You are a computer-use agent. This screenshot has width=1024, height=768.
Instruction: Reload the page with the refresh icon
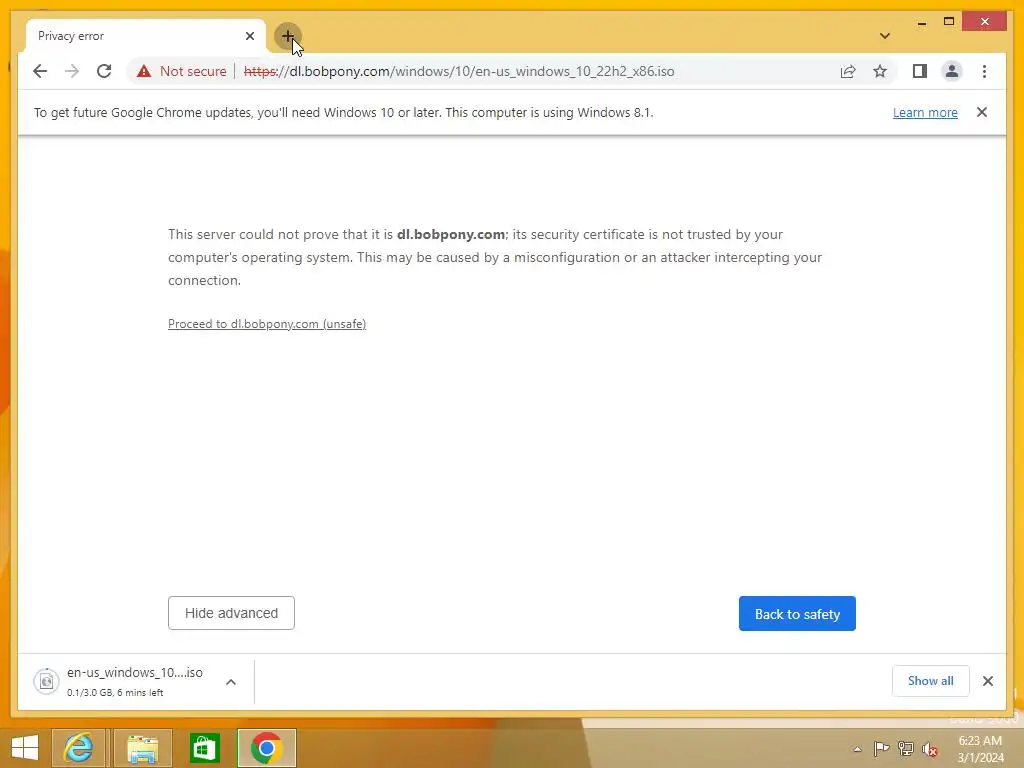pyautogui.click(x=104, y=71)
